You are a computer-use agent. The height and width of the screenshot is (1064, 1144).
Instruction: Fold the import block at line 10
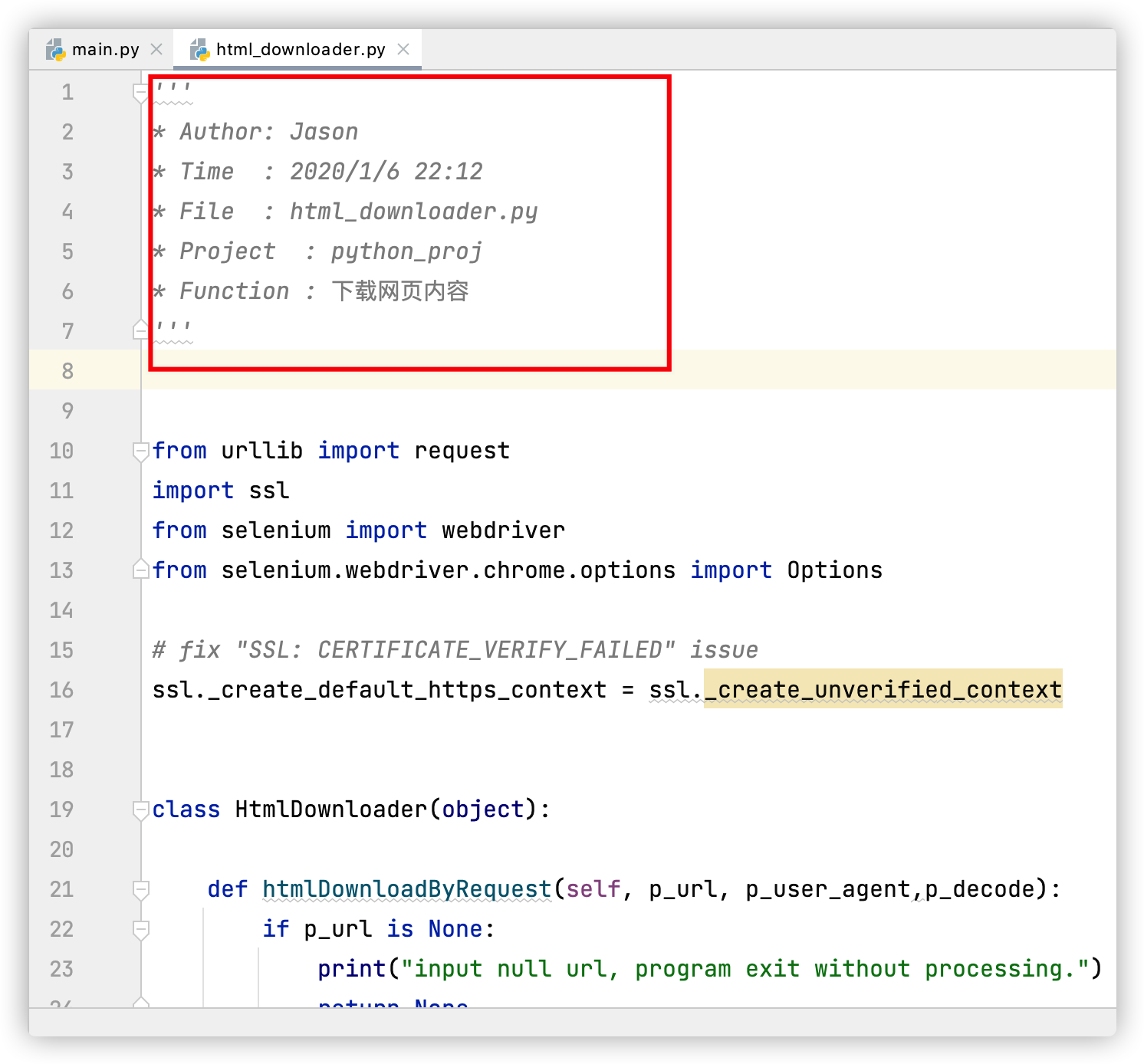141,452
